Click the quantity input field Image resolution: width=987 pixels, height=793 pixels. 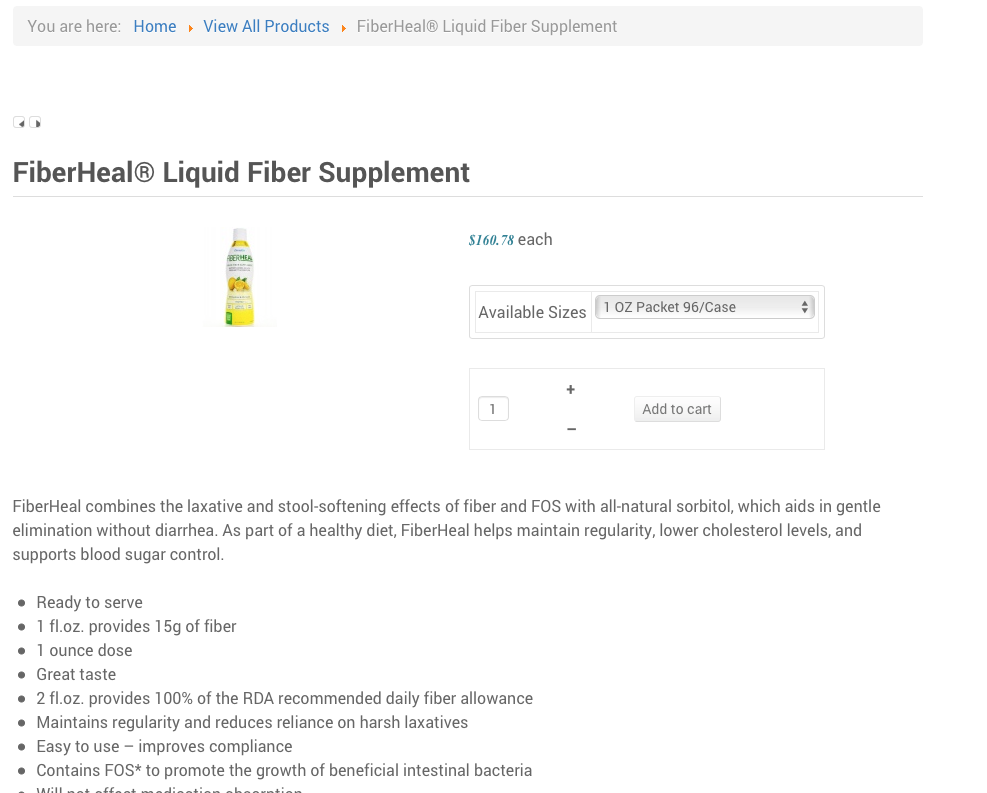tap(493, 409)
